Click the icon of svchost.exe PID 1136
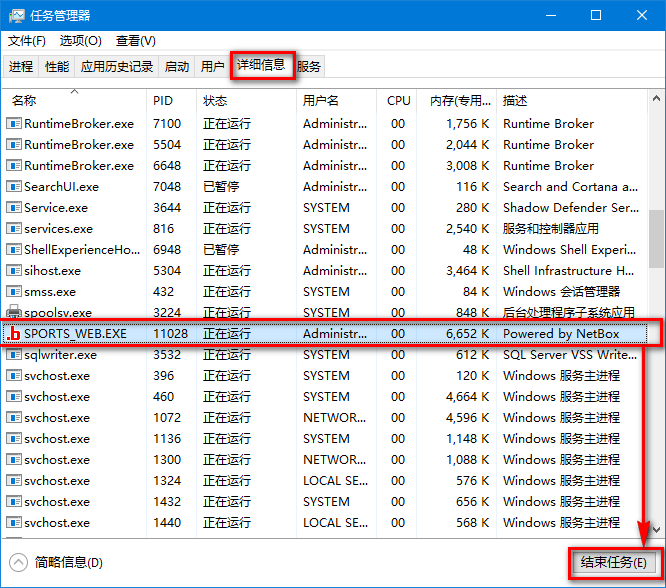 pos(14,438)
